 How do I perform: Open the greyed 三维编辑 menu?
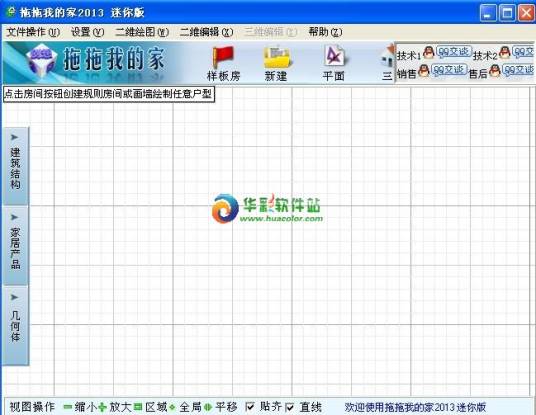(271, 32)
